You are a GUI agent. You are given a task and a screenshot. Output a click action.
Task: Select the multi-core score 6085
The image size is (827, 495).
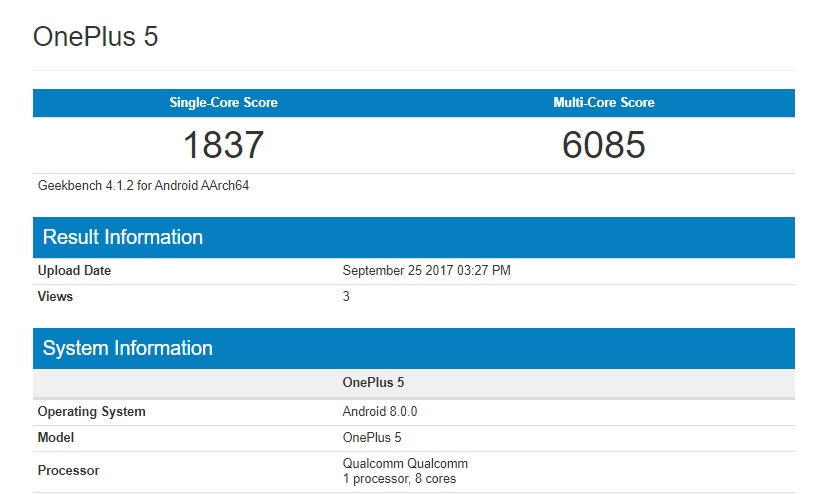604,145
